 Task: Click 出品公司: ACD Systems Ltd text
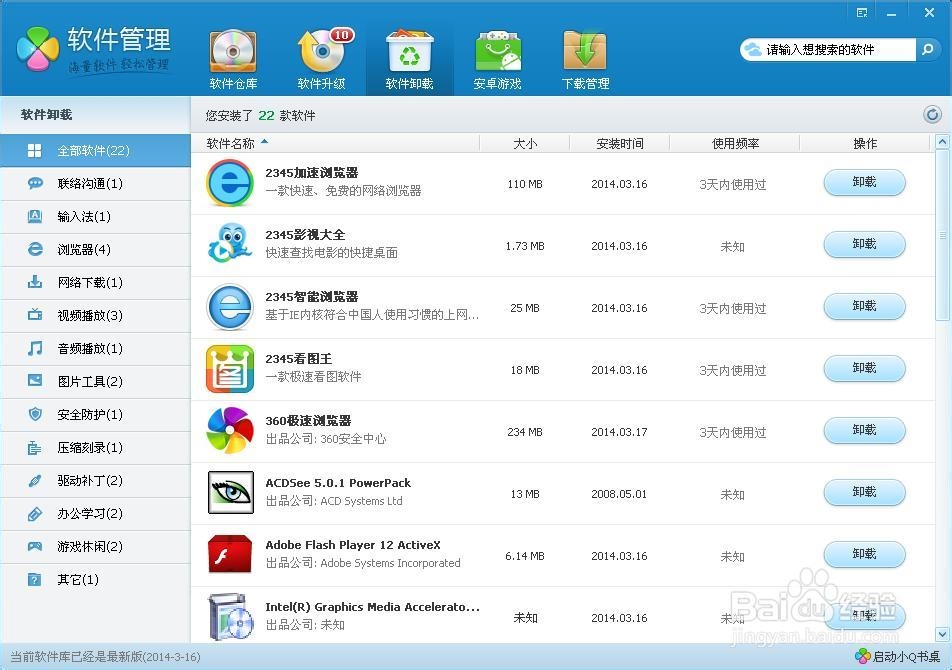pos(334,501)
